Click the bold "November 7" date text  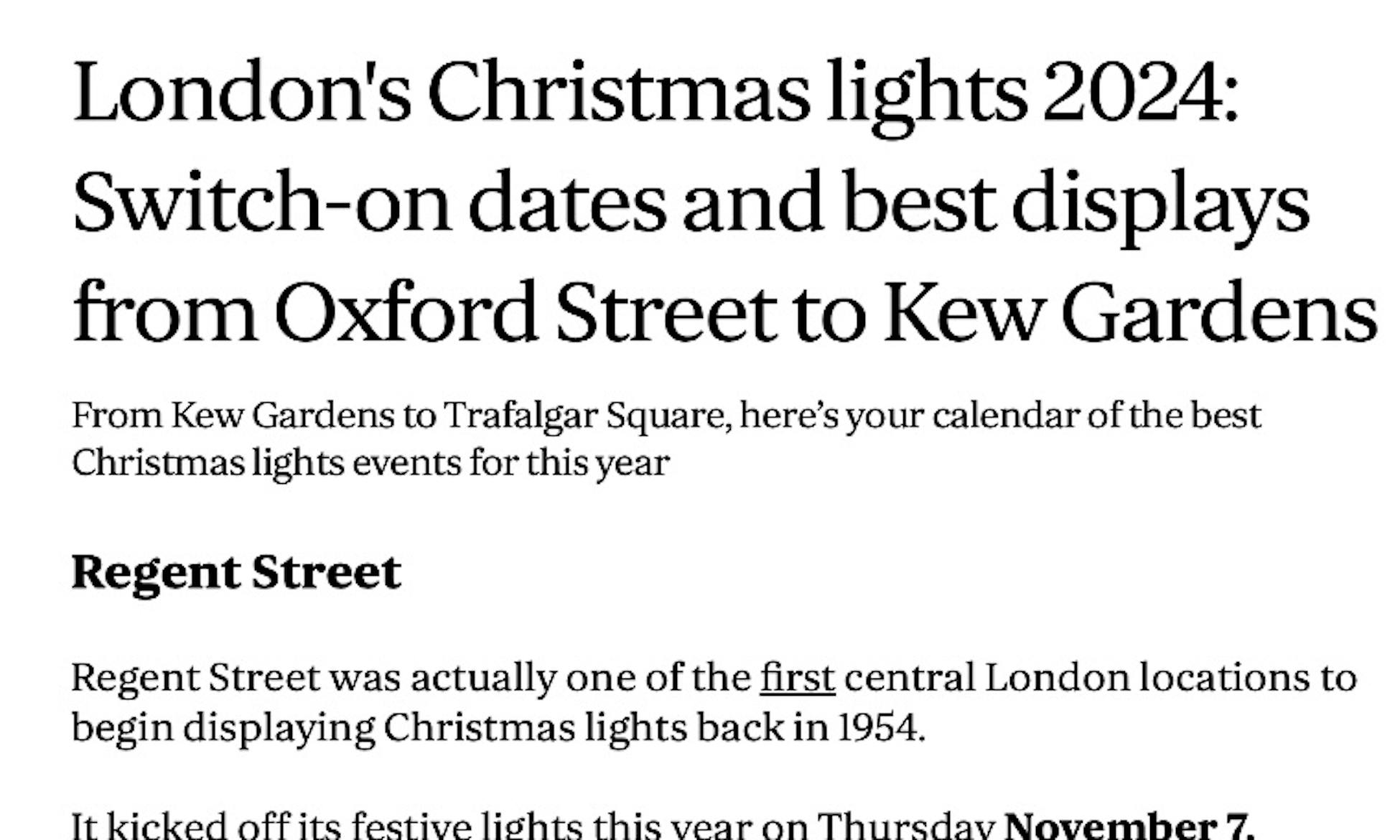pyautogui.click(x=1129, y=825)
